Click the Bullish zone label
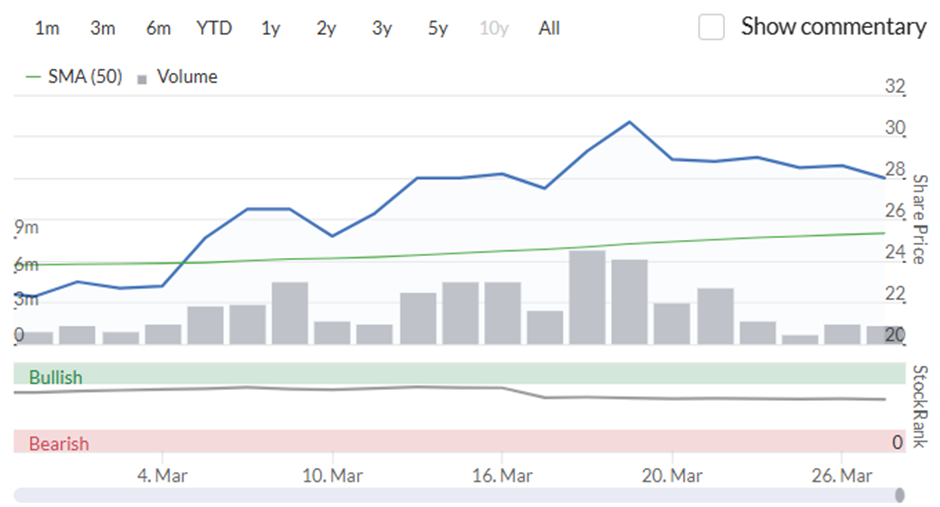Image resolution: width=940 pixels, height=507 pixels. tap(56, 378)
